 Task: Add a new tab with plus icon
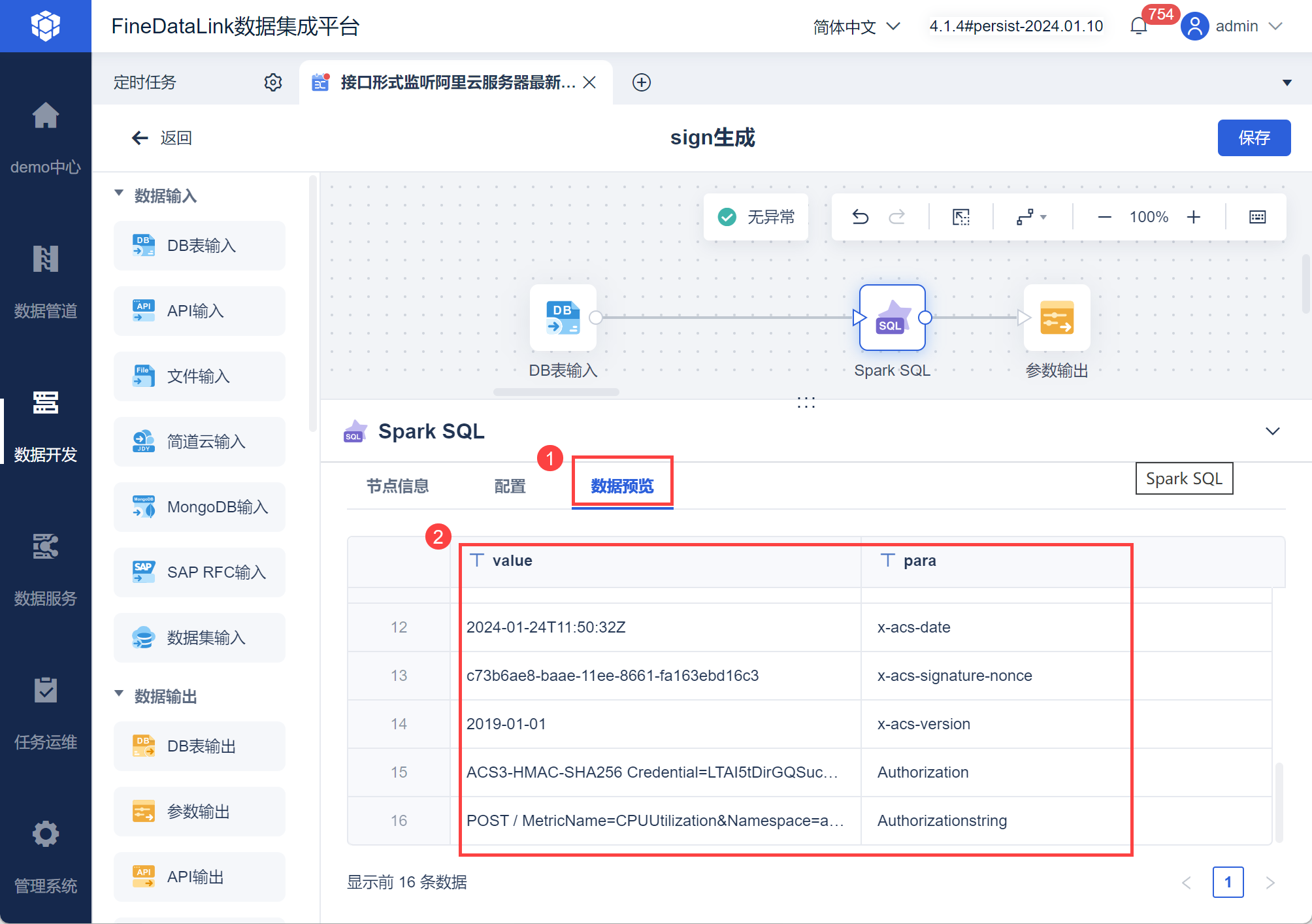coord(642,82)
